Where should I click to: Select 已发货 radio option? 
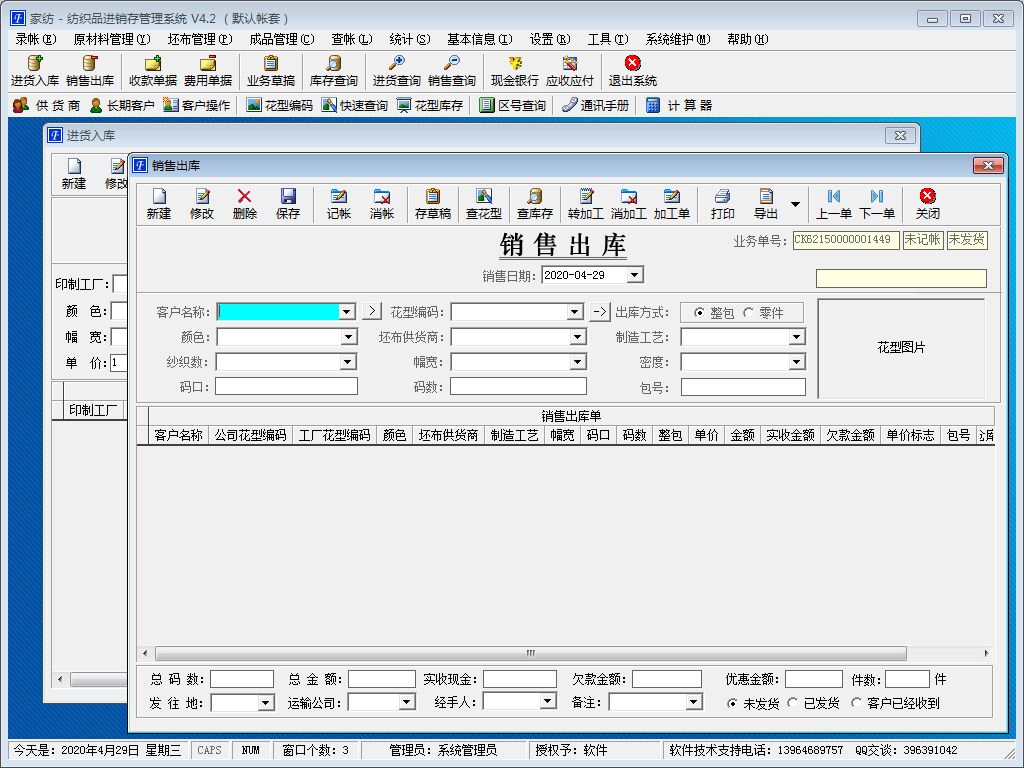[x=814, y=703]
